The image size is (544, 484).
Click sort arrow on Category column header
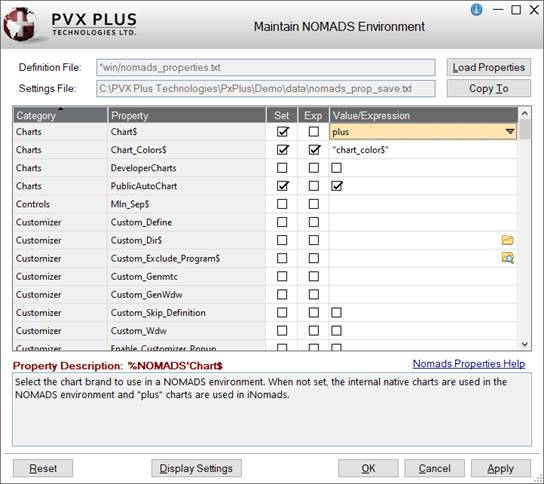point(61,109)
